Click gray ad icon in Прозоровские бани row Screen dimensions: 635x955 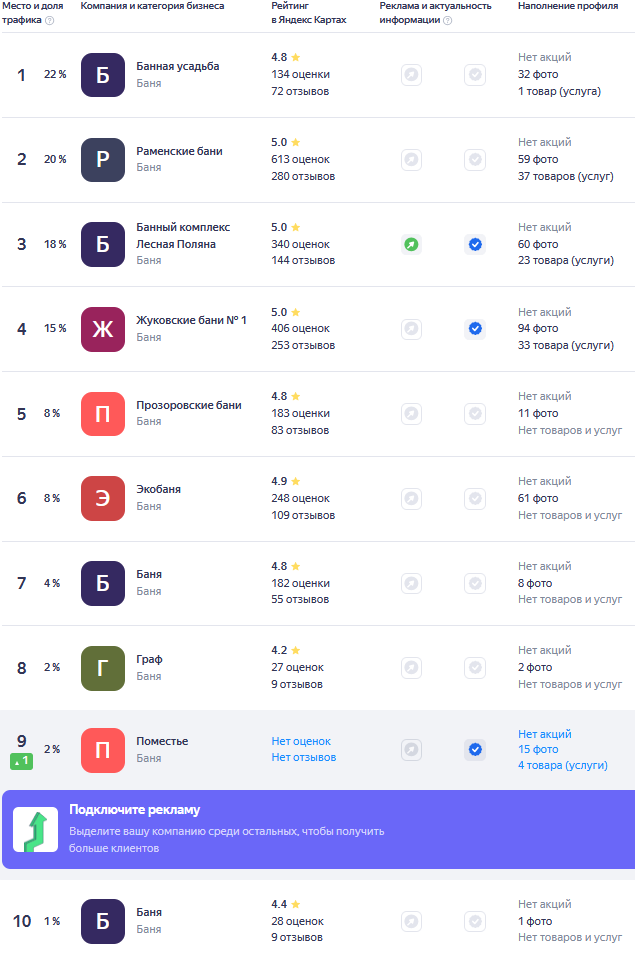pyautogui.click(x=411, y=413)
